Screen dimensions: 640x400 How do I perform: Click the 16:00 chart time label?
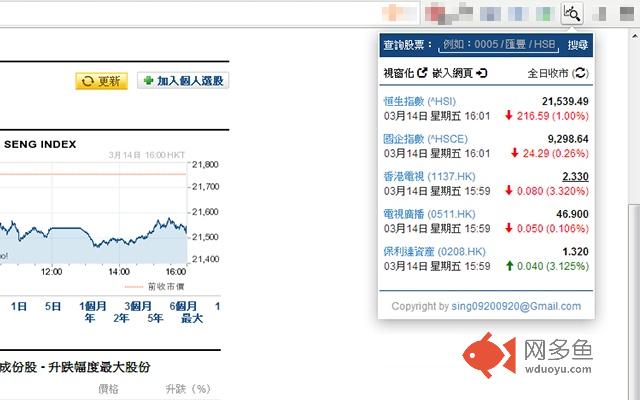click(x=176, y=272)
